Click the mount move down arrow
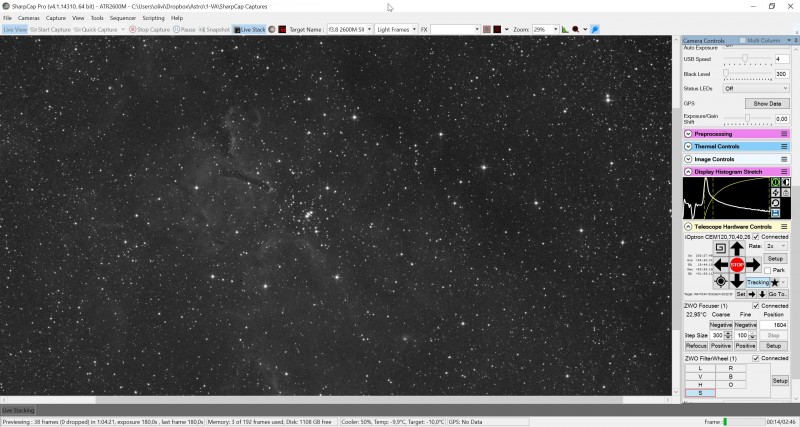 (737, 281)
